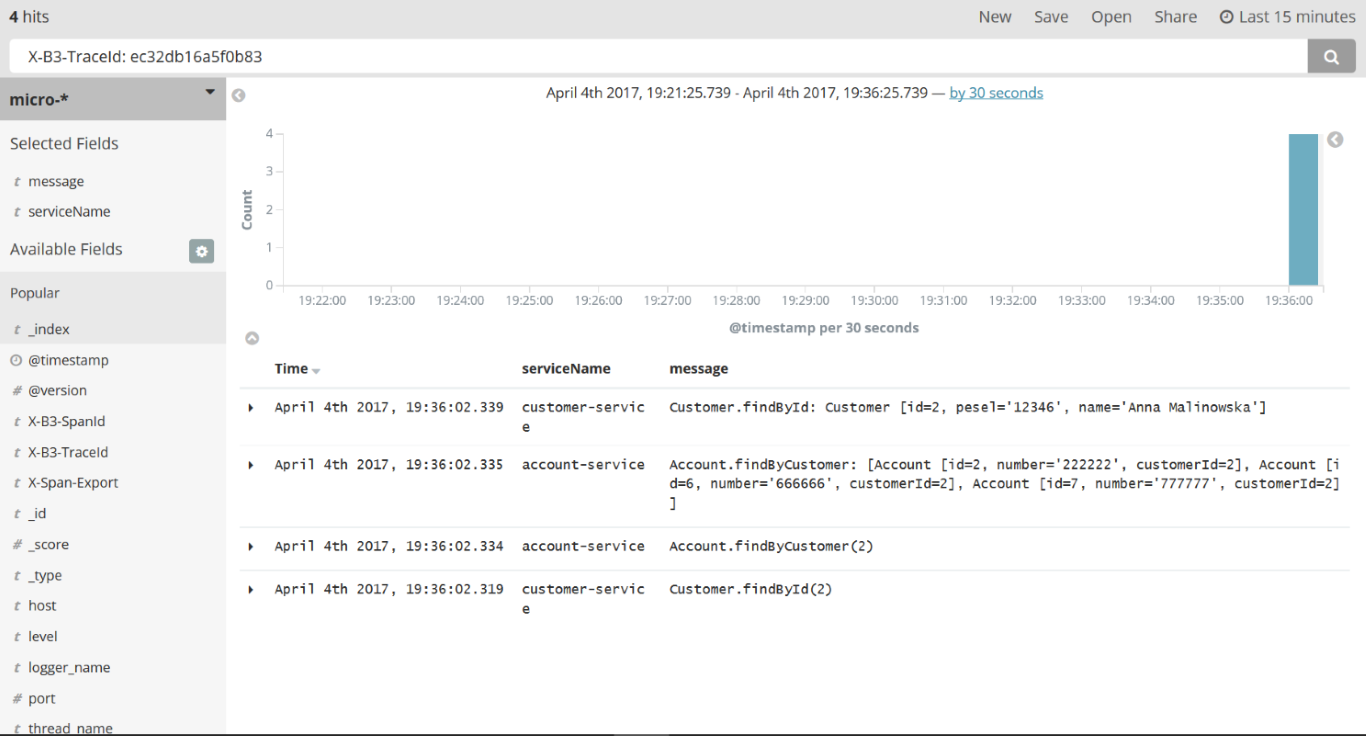Click Save in the top menu
1366x736 pixels.
1051,17
